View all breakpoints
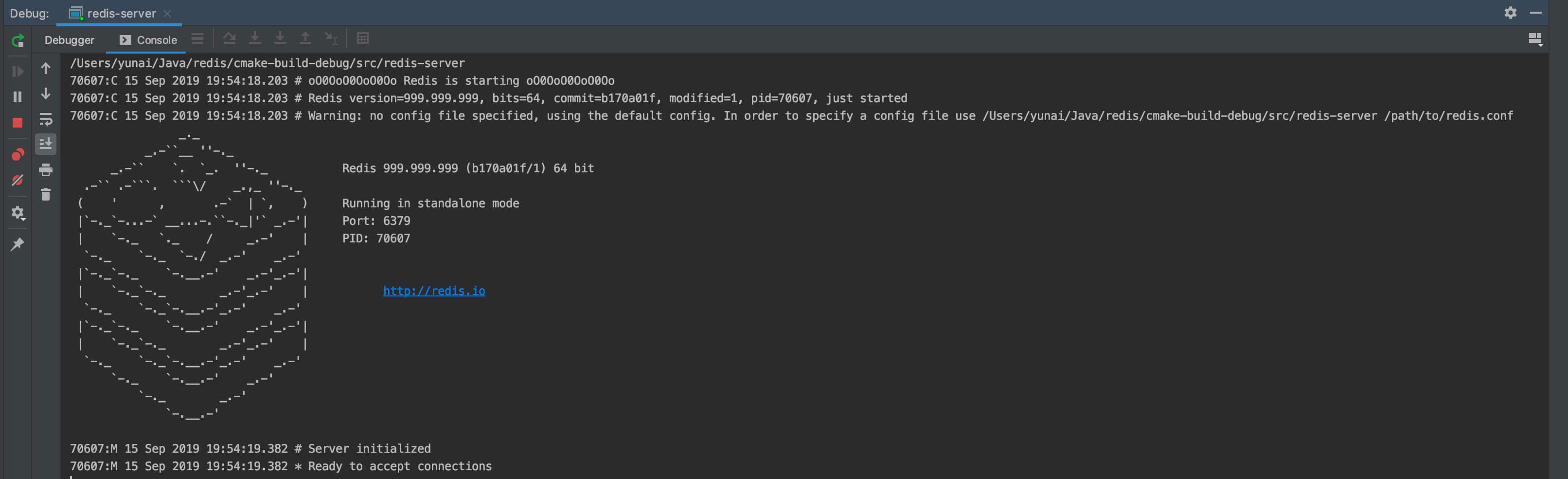The height and width of the screenshot is (479, 1568). point(18,155)
